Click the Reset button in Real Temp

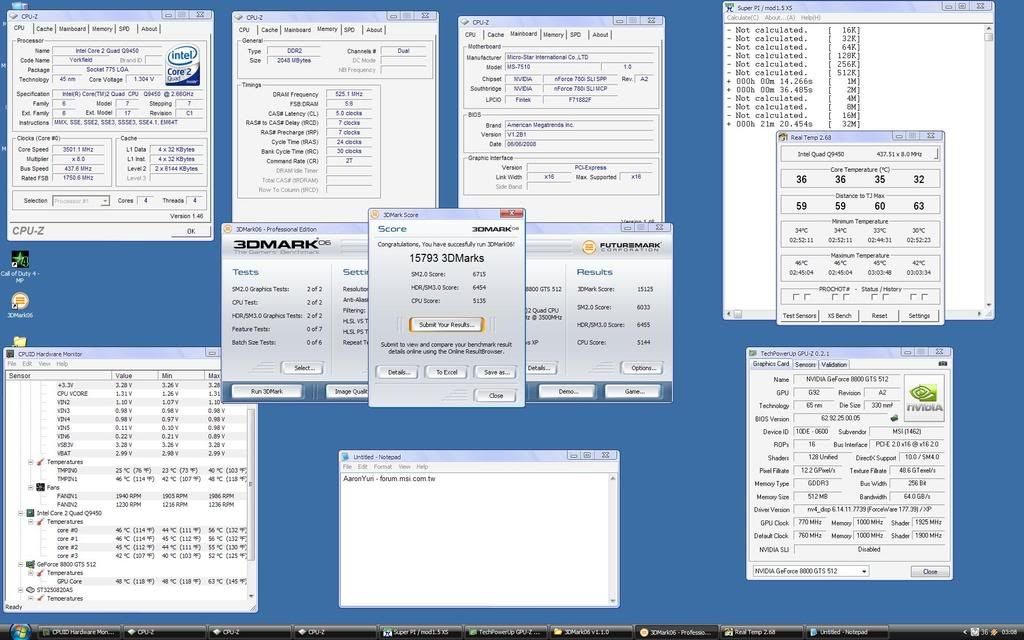tap(879, 315)
